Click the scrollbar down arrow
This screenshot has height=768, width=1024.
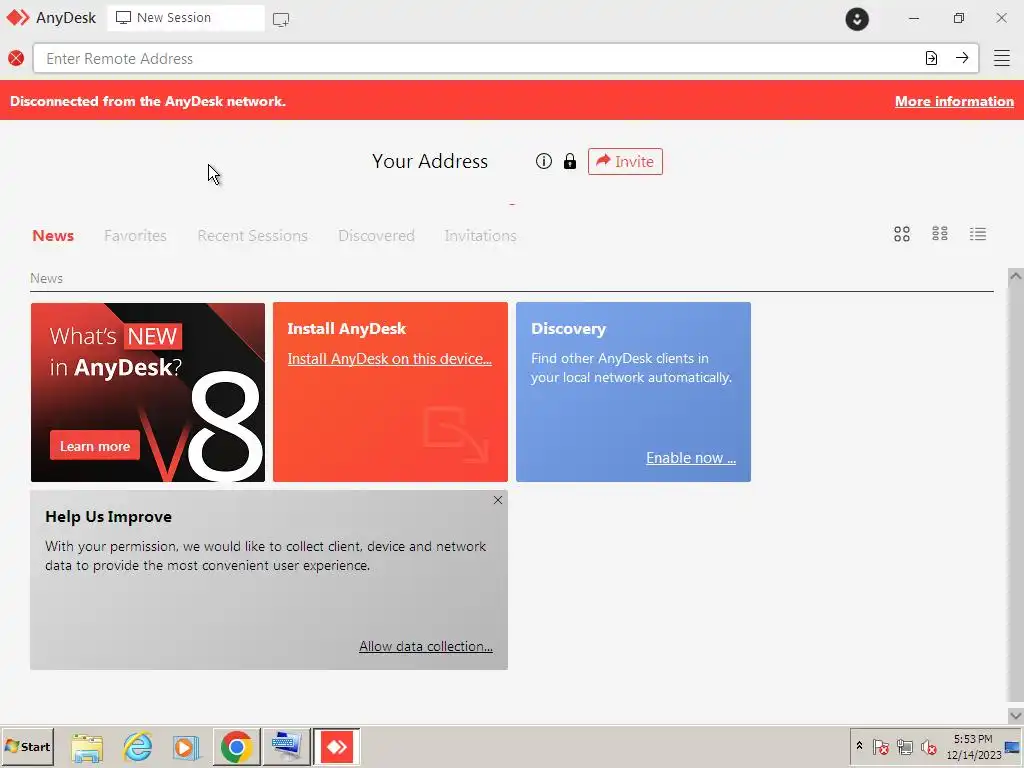(1016, 716)
